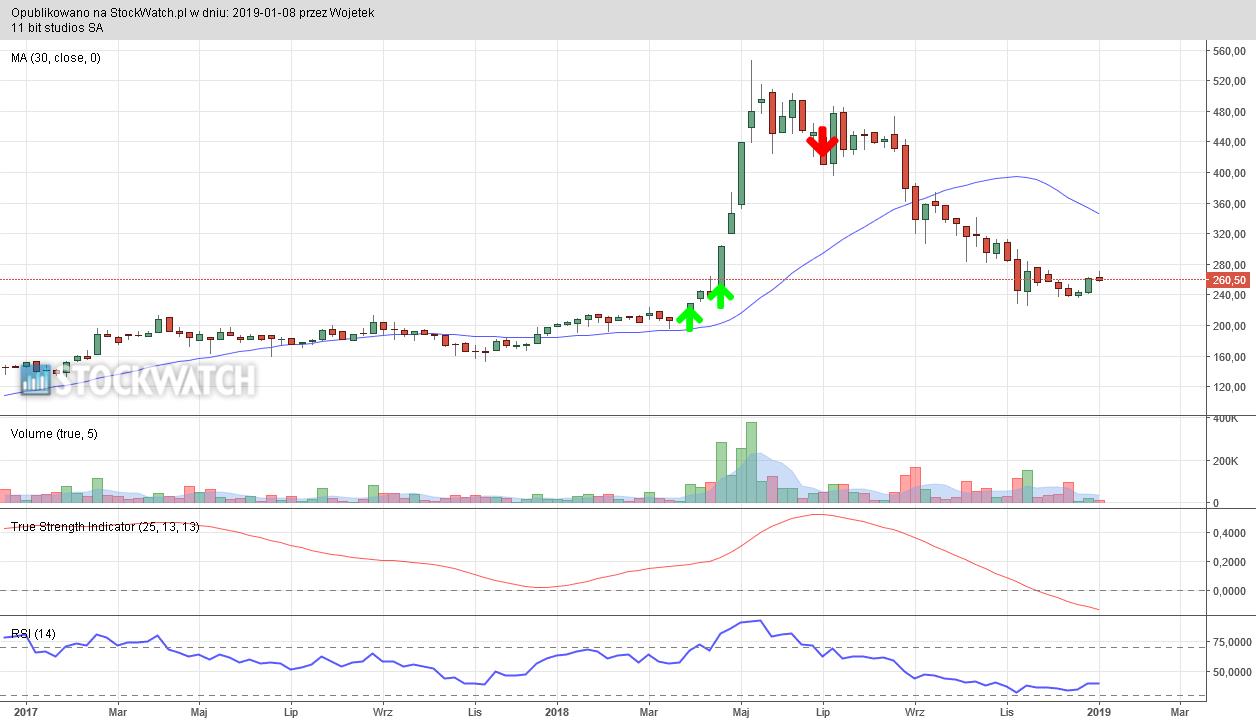Click the 0,0000 TSI axis label
The width and height of the screenshot is (1256, 720).
point(1227,591)
